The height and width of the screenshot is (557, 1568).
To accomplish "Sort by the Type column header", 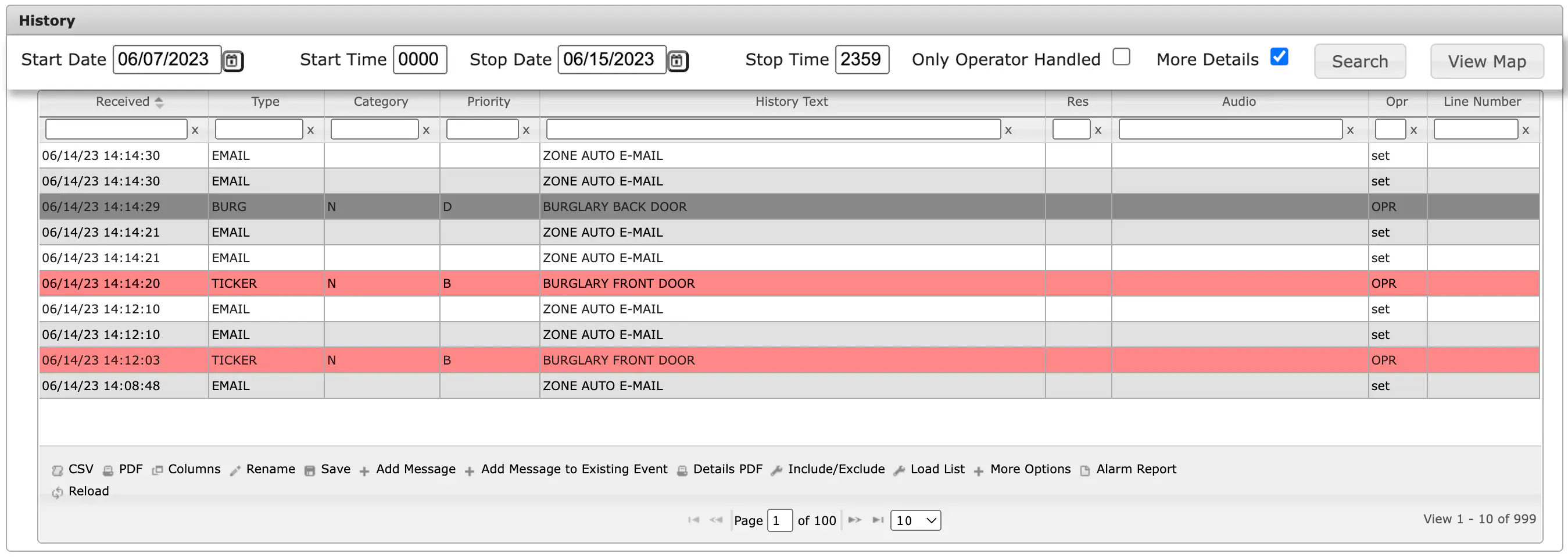I will click(x=266, y=102).
